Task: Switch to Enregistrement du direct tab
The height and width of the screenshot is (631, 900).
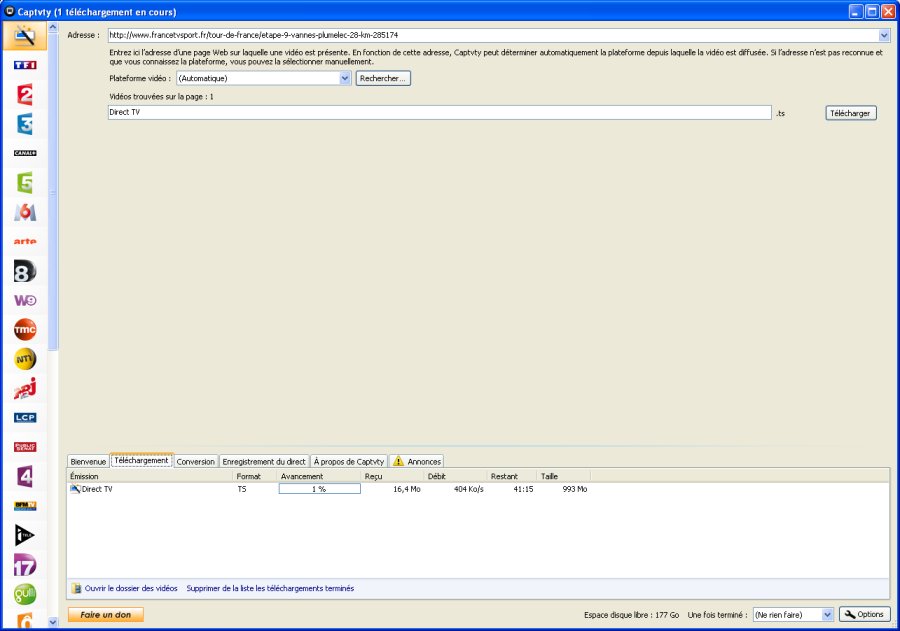Action: 264,462
